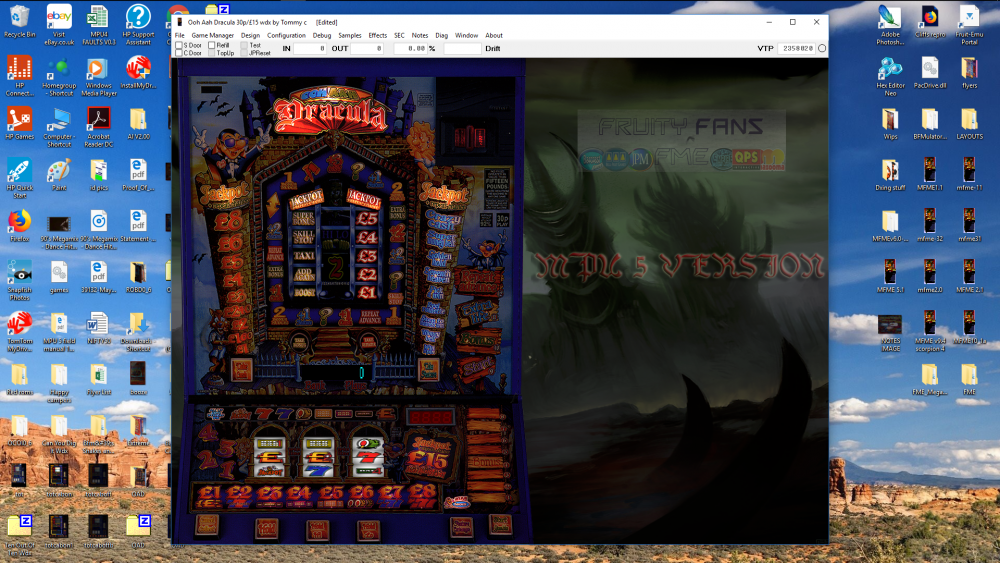1000x563 pixels.
Task: Open the Configuration menu
Action: (x=286, y=35)
